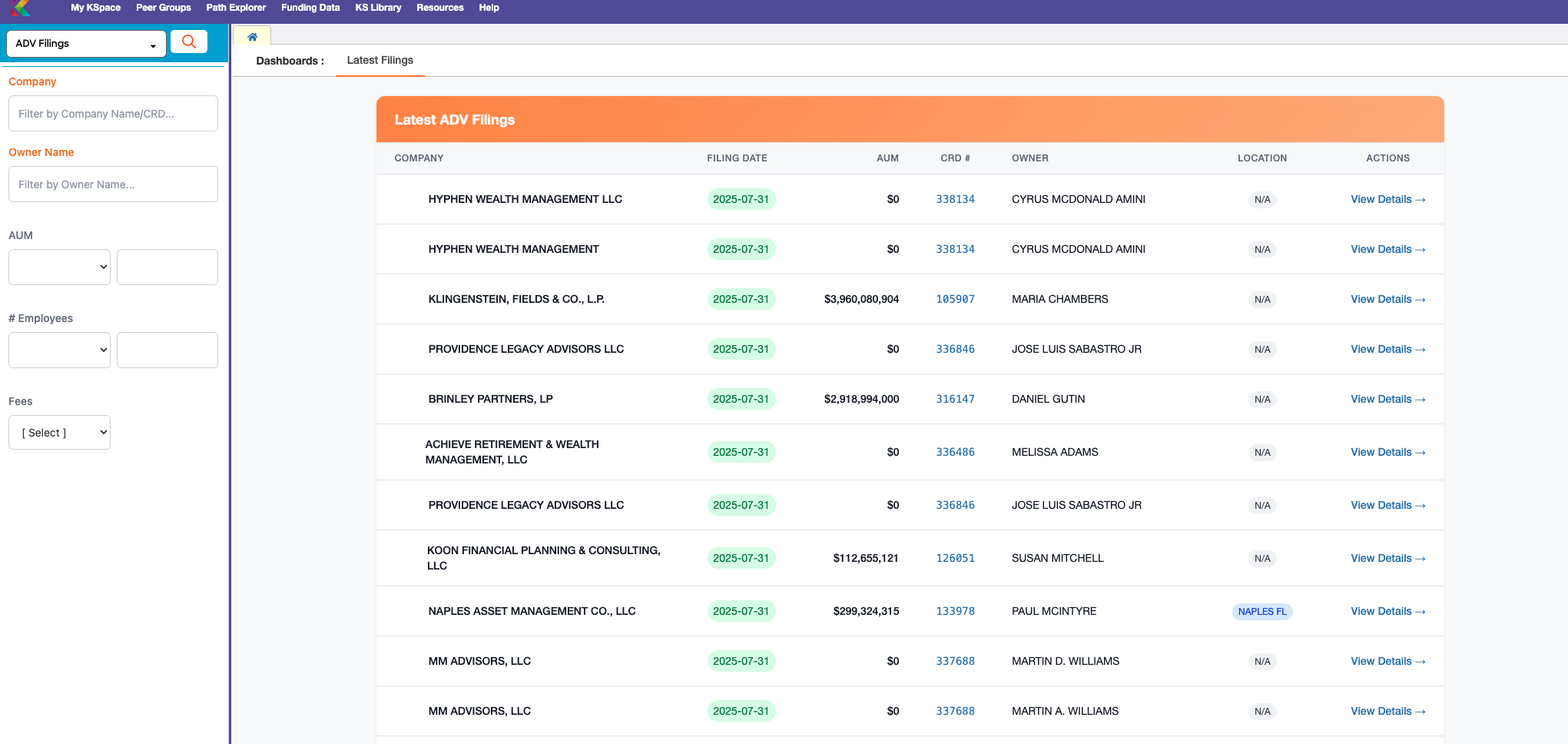Click the AUM value input box
The height and width of the screenshot is (744, 1568).
[167, 267]
